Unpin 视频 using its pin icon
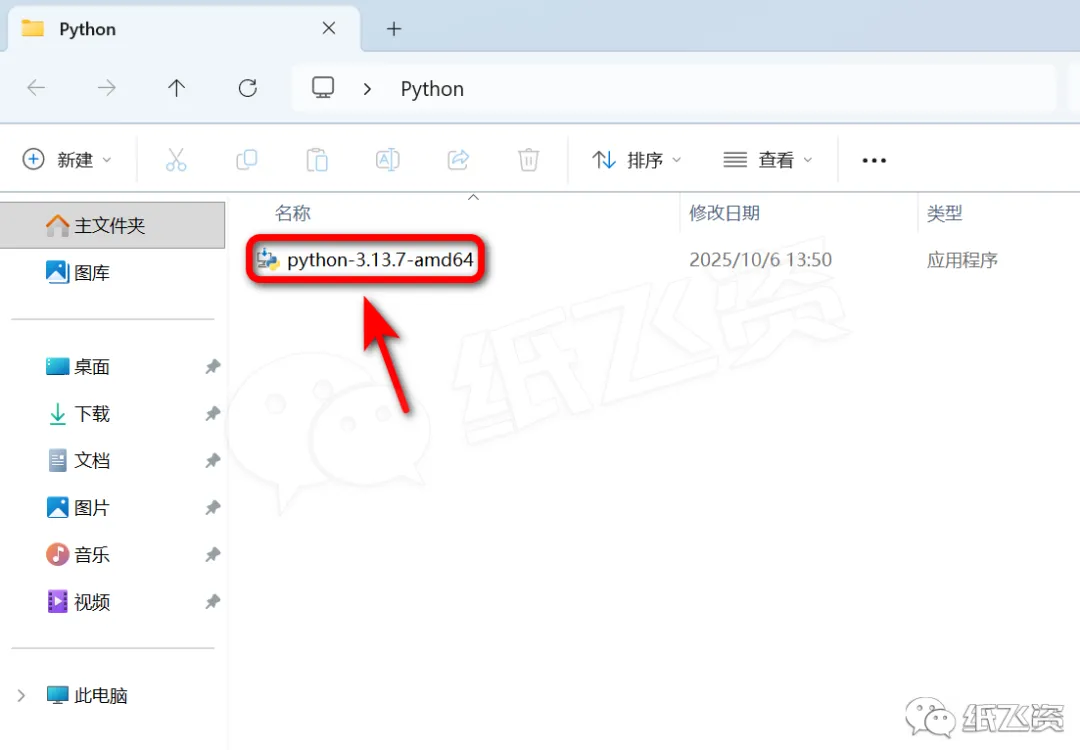Viewport: 1080px width, 750px height. pyautogui.click(x=213, y=602)
